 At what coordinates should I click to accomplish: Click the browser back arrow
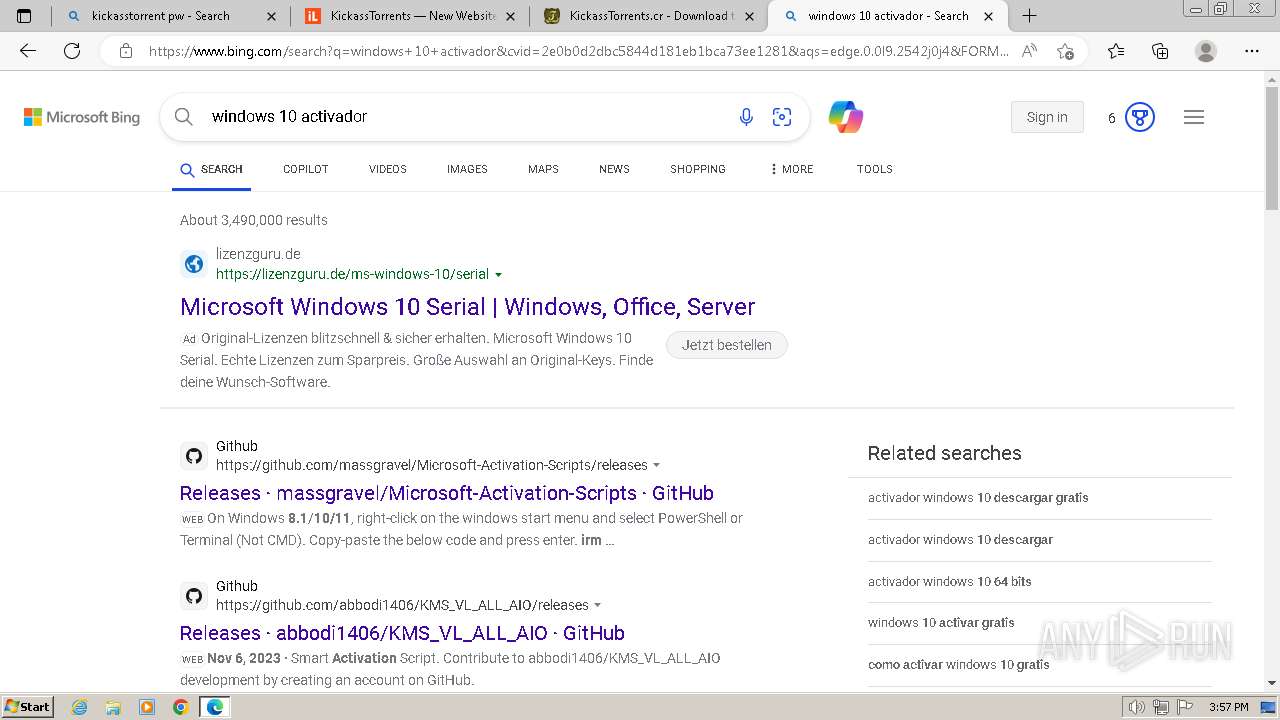coord(28,51)
